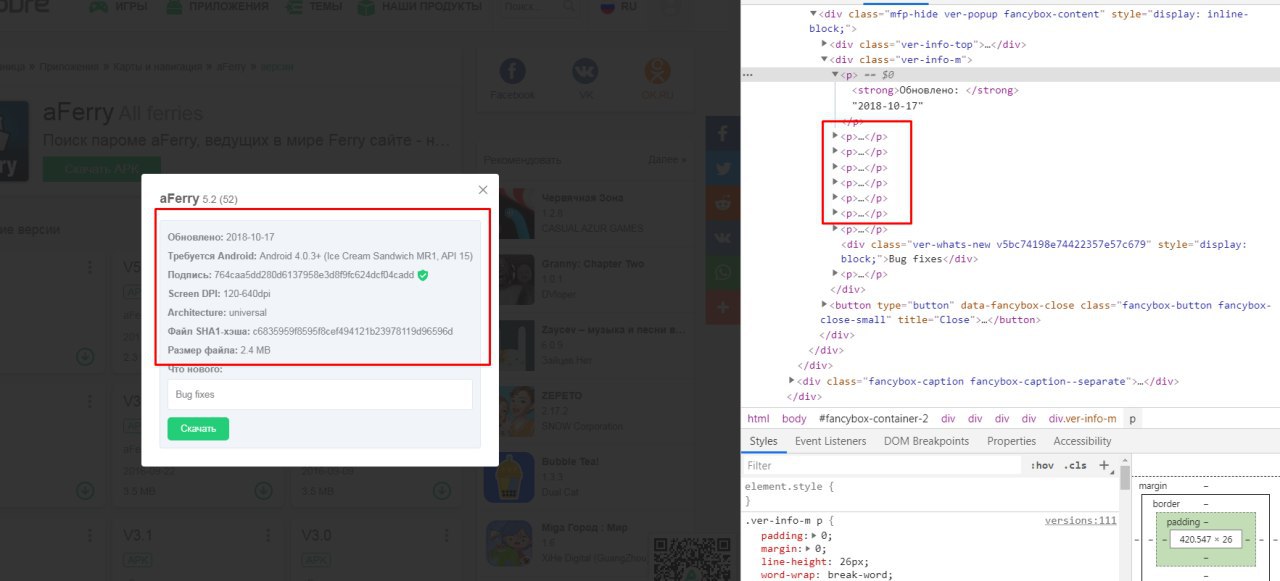Click html in the DOM breadcrumb
The image size is (1280, 581).
click(x=759, y=419)
